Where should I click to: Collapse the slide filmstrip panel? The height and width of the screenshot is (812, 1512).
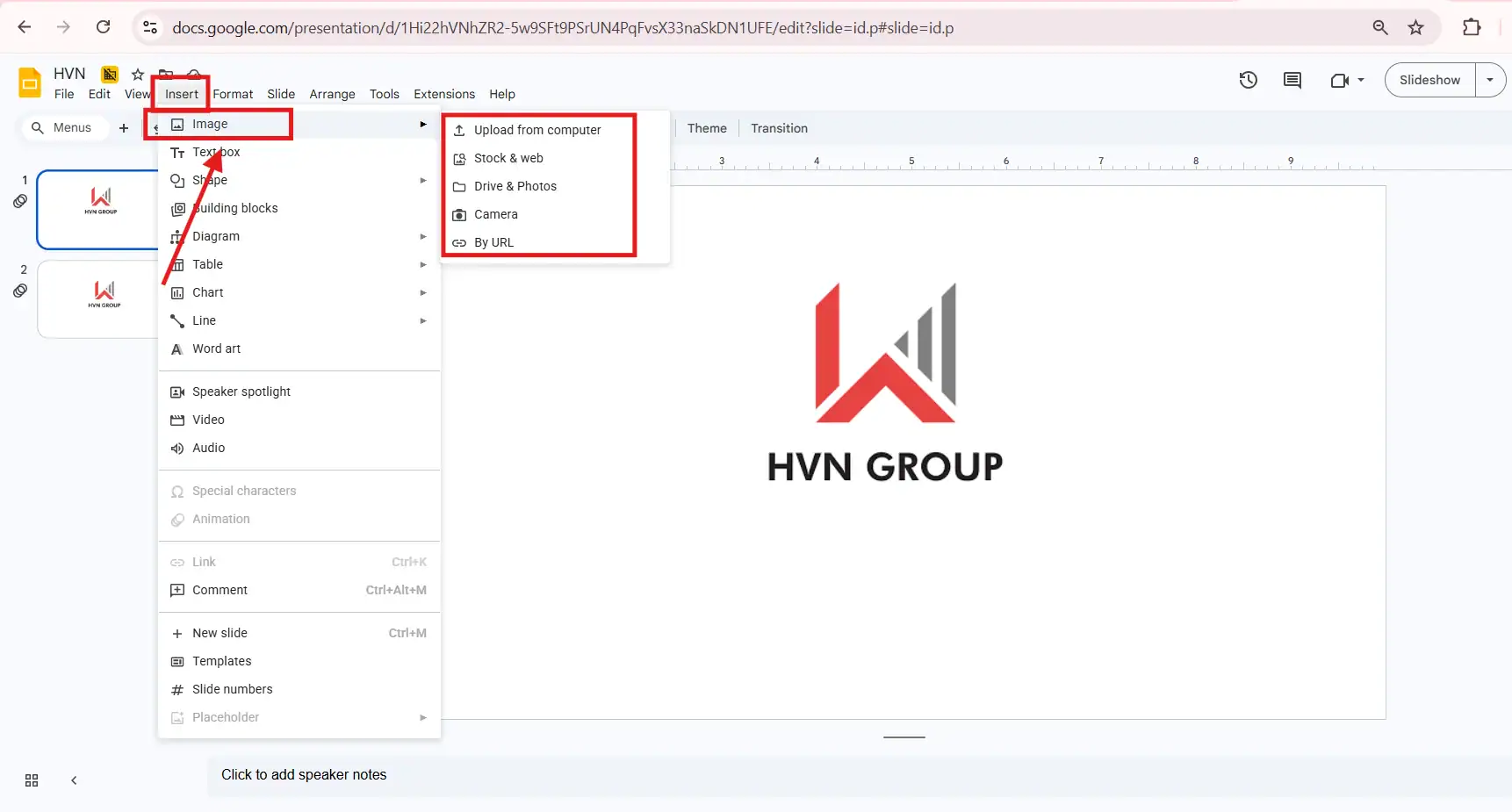[74, 780]
